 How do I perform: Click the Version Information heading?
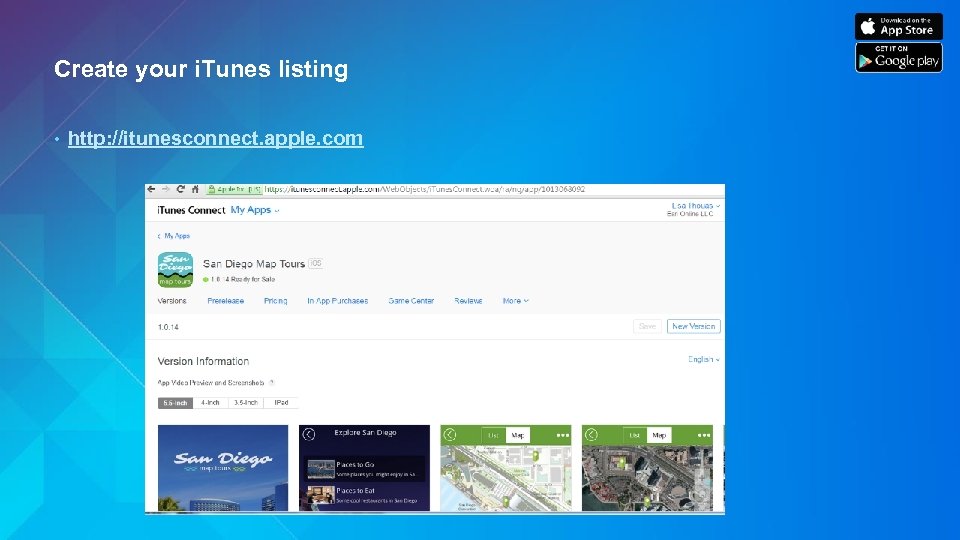(203, 361)
